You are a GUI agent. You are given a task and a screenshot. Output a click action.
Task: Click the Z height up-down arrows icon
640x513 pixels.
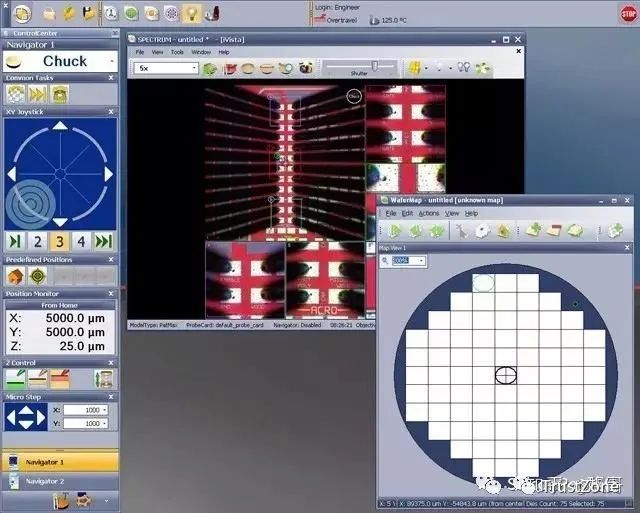(x=104, y=379)
